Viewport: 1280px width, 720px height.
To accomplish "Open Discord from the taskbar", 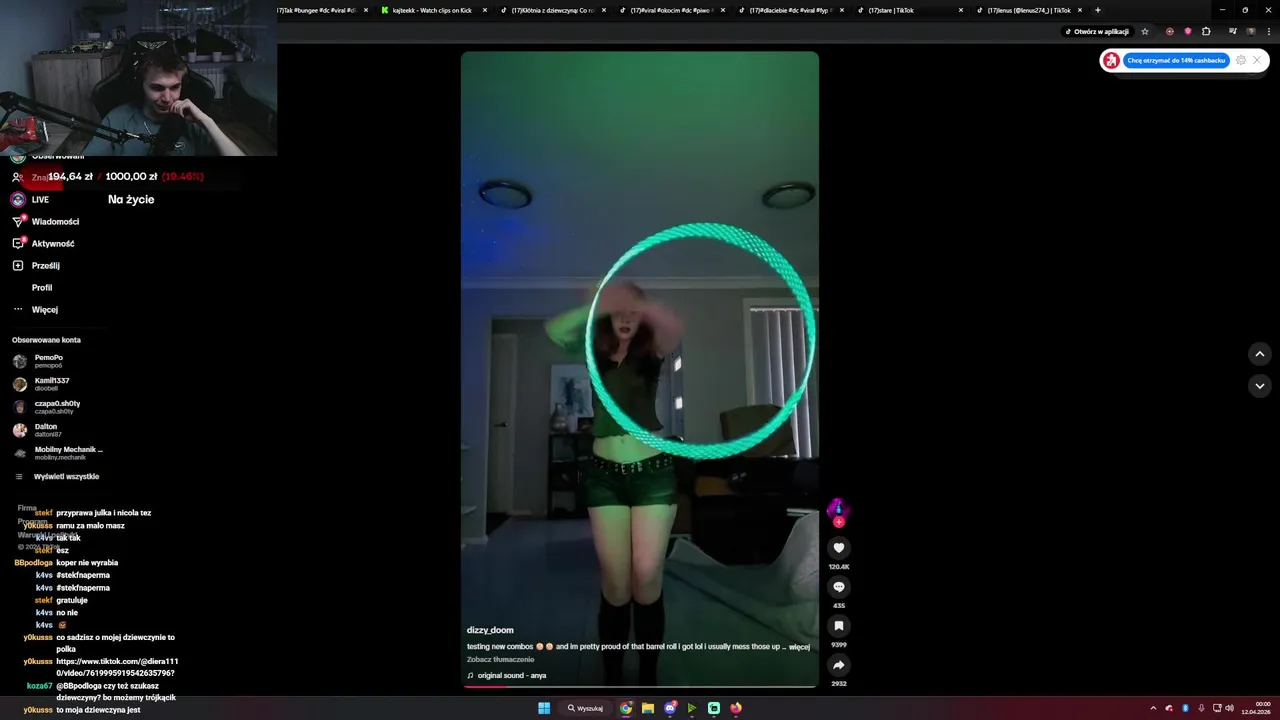I will [670, 708].
